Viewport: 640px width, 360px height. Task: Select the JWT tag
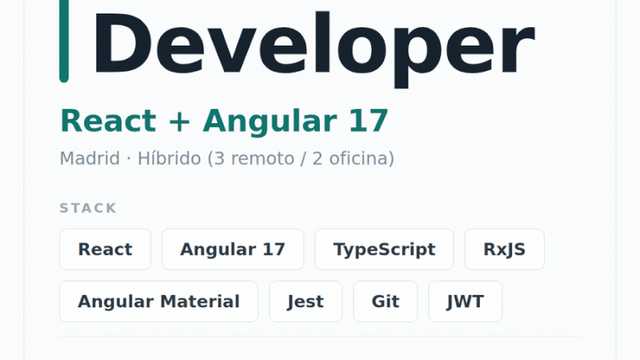[465, 302]
